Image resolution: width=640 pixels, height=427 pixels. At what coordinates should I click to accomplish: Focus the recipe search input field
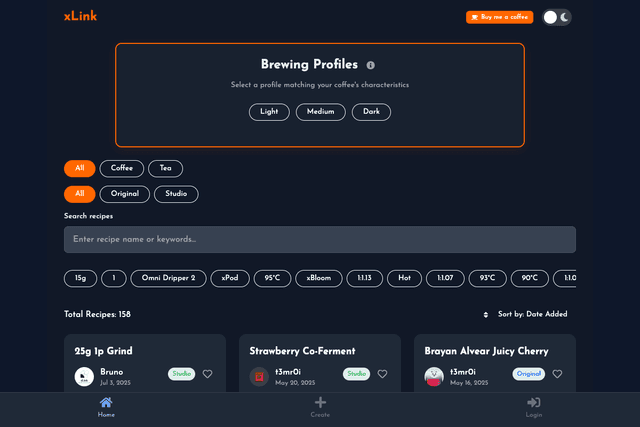(x=320, y=240)
